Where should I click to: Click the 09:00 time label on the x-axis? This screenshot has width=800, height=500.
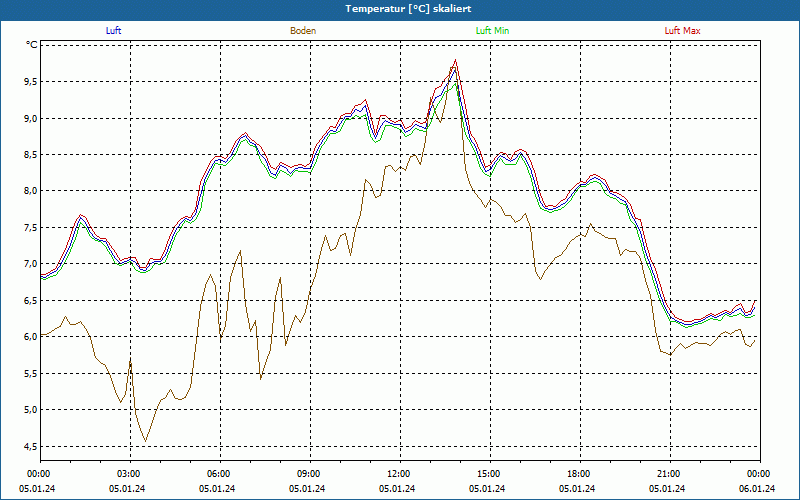pos(310,474)
